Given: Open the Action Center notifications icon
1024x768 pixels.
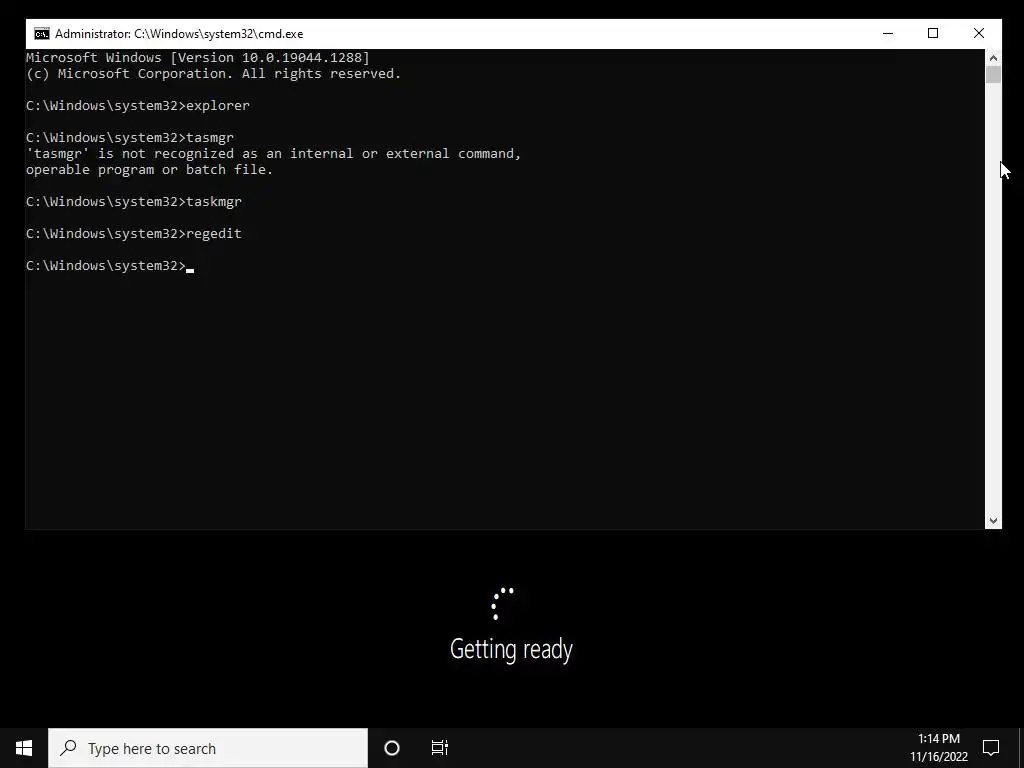Looking at the screenshot, I should point(991,748).
